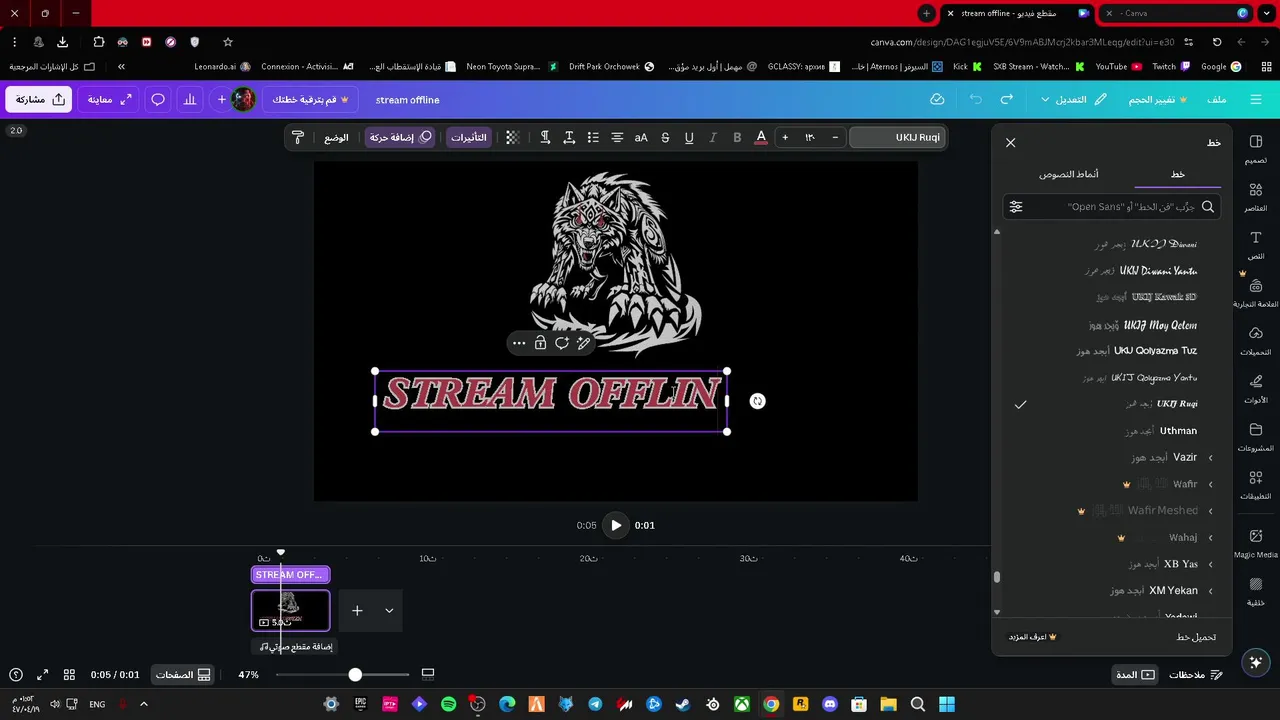
Task: Open the text spacing options
Action: point(569,137)
